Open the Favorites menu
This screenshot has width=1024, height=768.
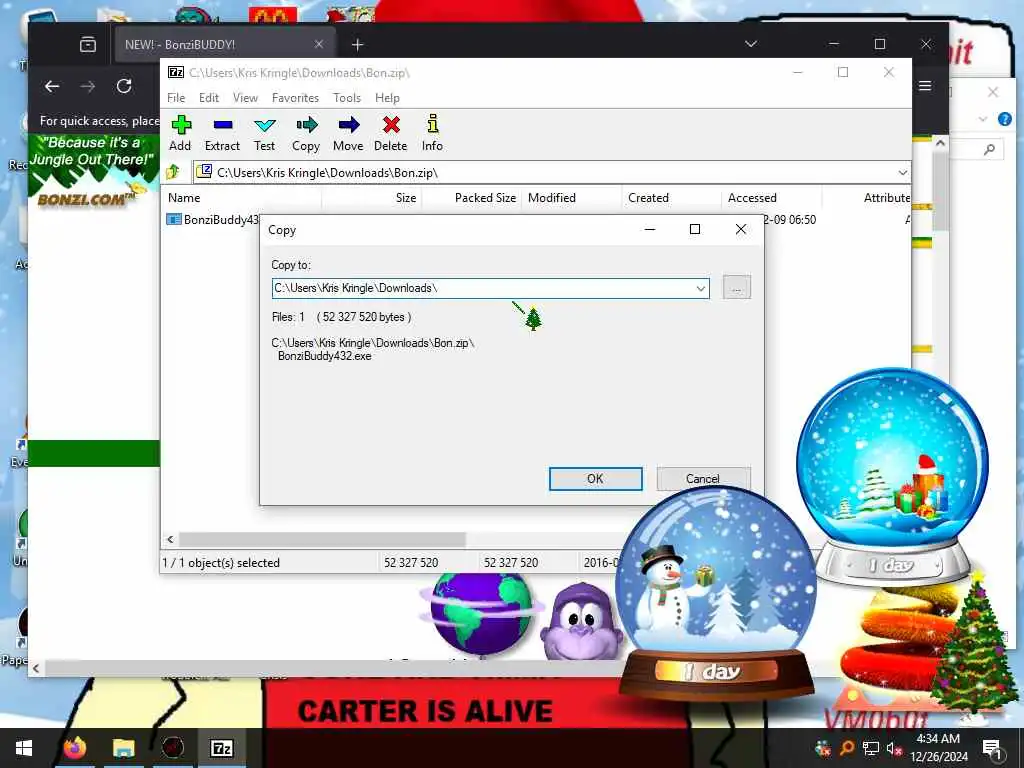[295, 98]
